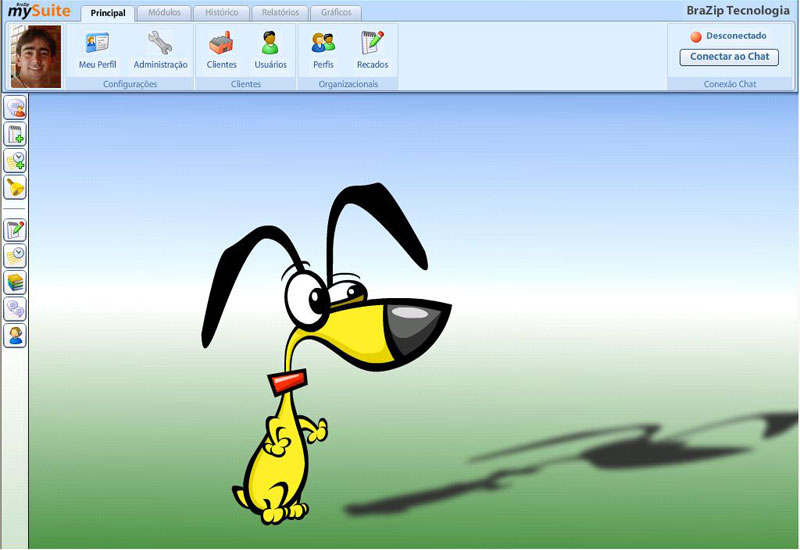Click sidebar note with clock icon
Image resolution: width=800 pixels, height=550 pixels.
(x=15, y=256)
